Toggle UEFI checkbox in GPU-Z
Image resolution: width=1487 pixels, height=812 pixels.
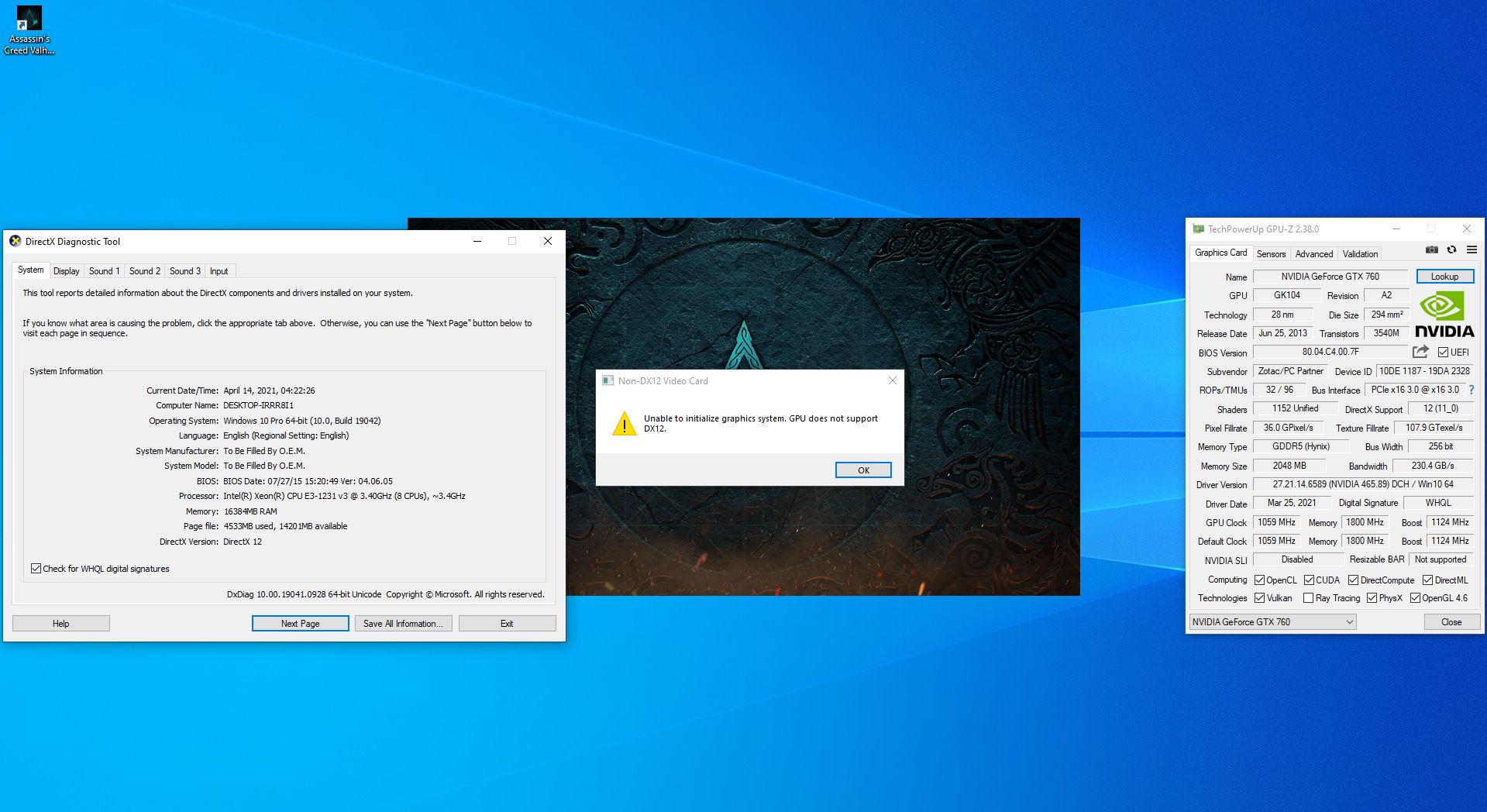(x=1443, y=352)
